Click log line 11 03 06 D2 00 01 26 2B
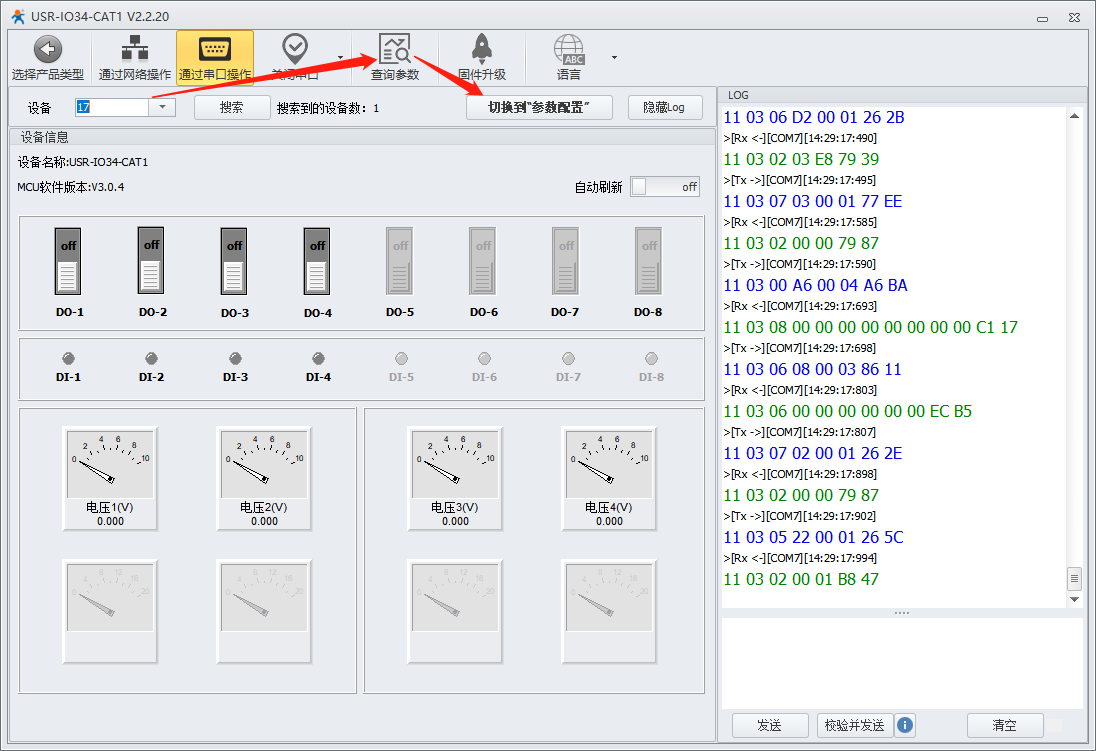 tap(814, 117)
